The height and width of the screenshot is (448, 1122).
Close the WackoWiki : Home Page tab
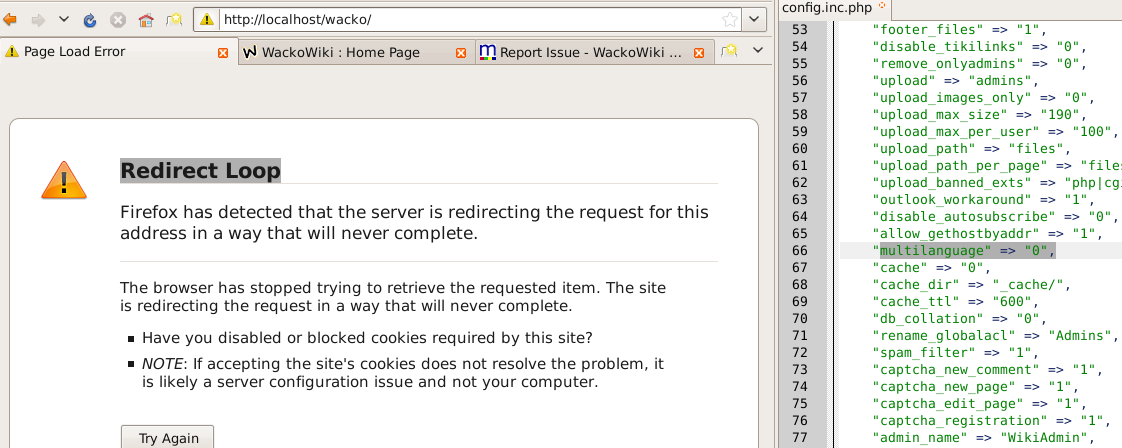461,52
